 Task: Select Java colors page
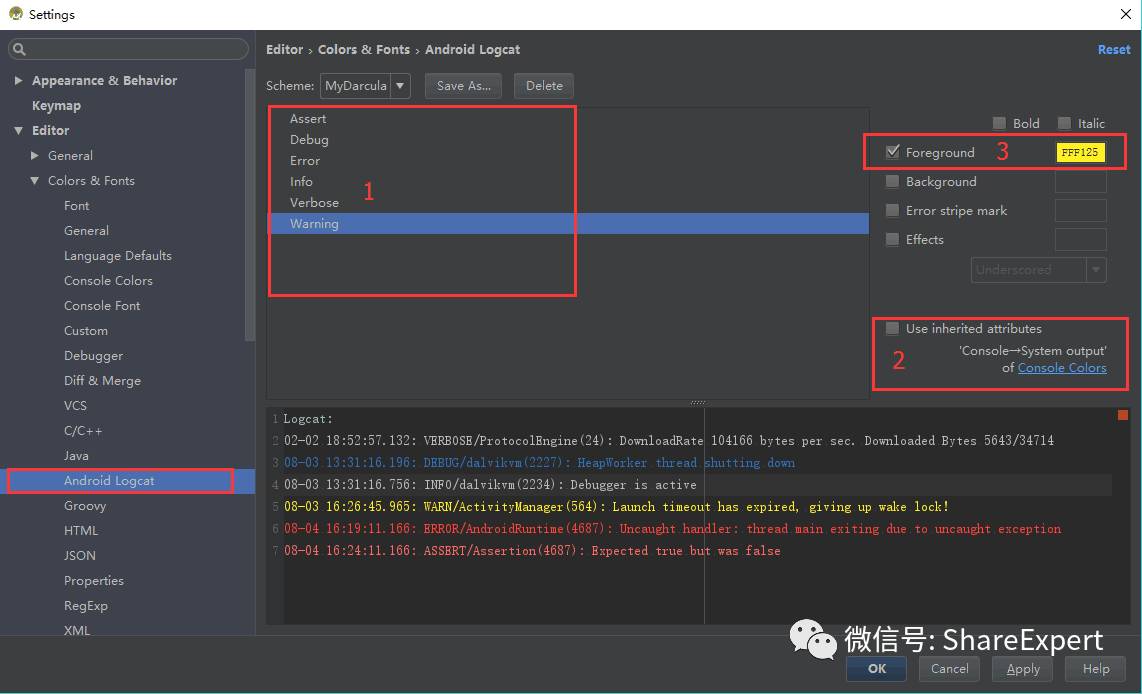76,456
